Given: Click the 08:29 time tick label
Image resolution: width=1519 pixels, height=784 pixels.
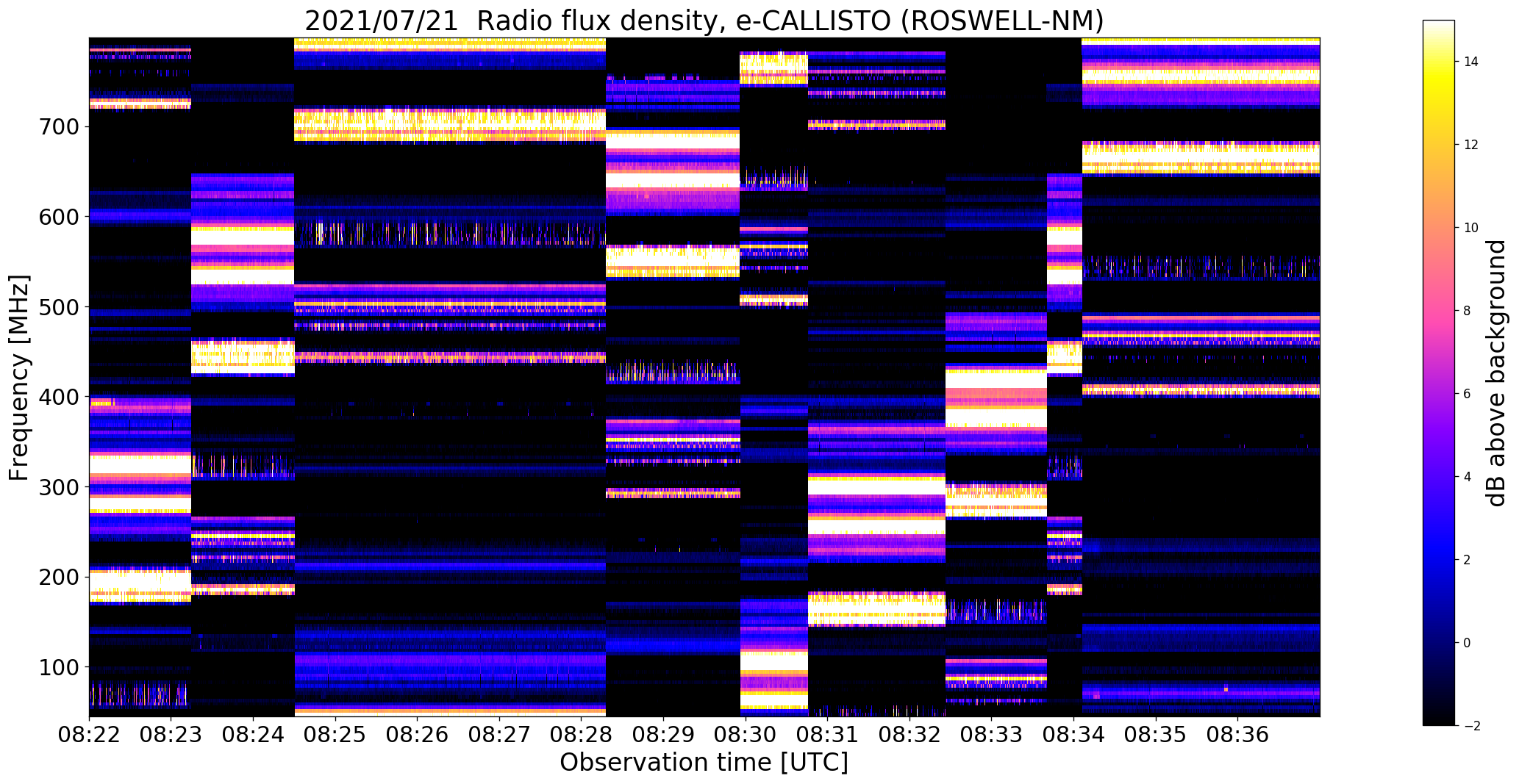Looking at the screenshot, I should click(x=664, y=734).
